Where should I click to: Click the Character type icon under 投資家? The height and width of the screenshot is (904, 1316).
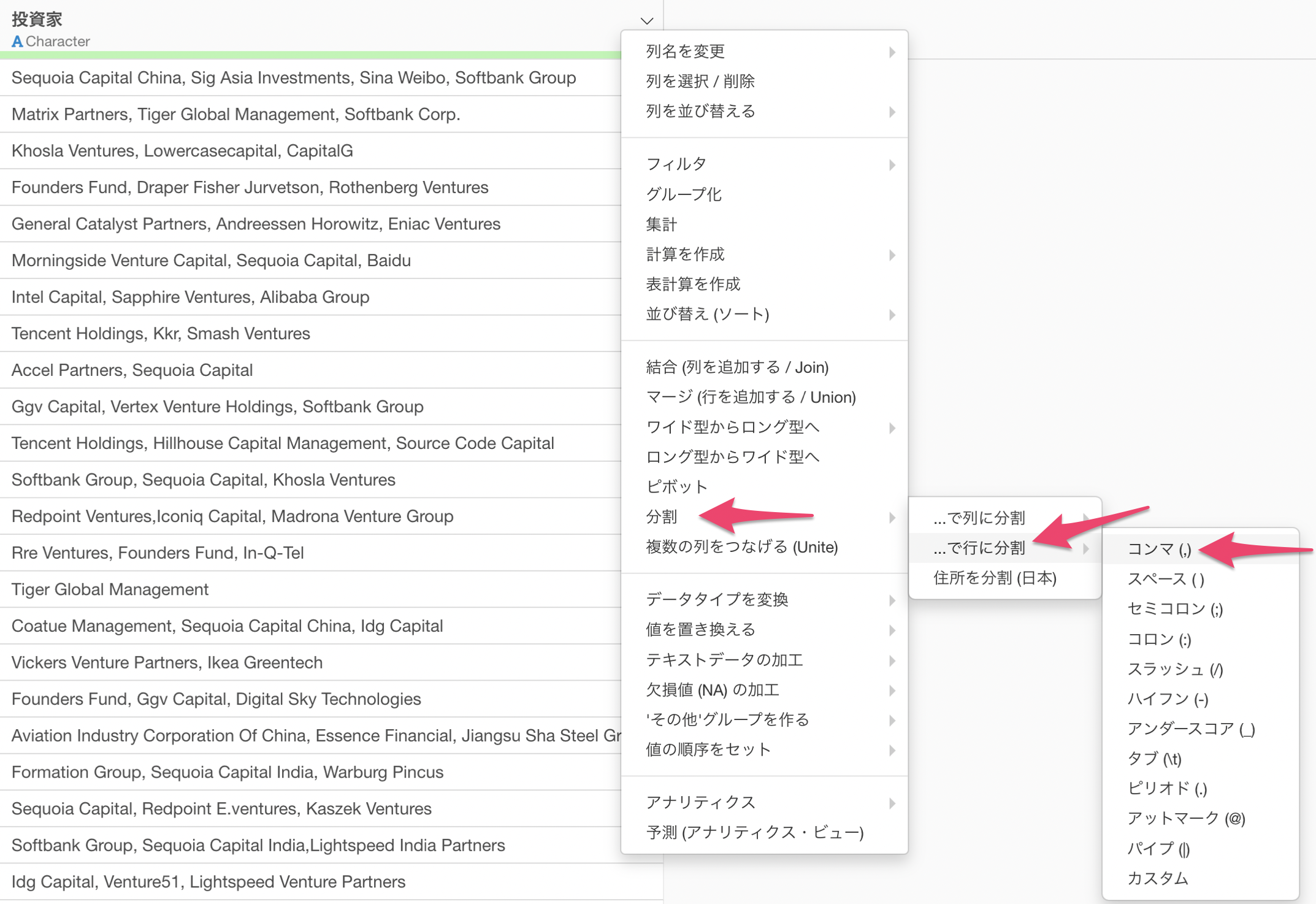click(x=17, y=41)
